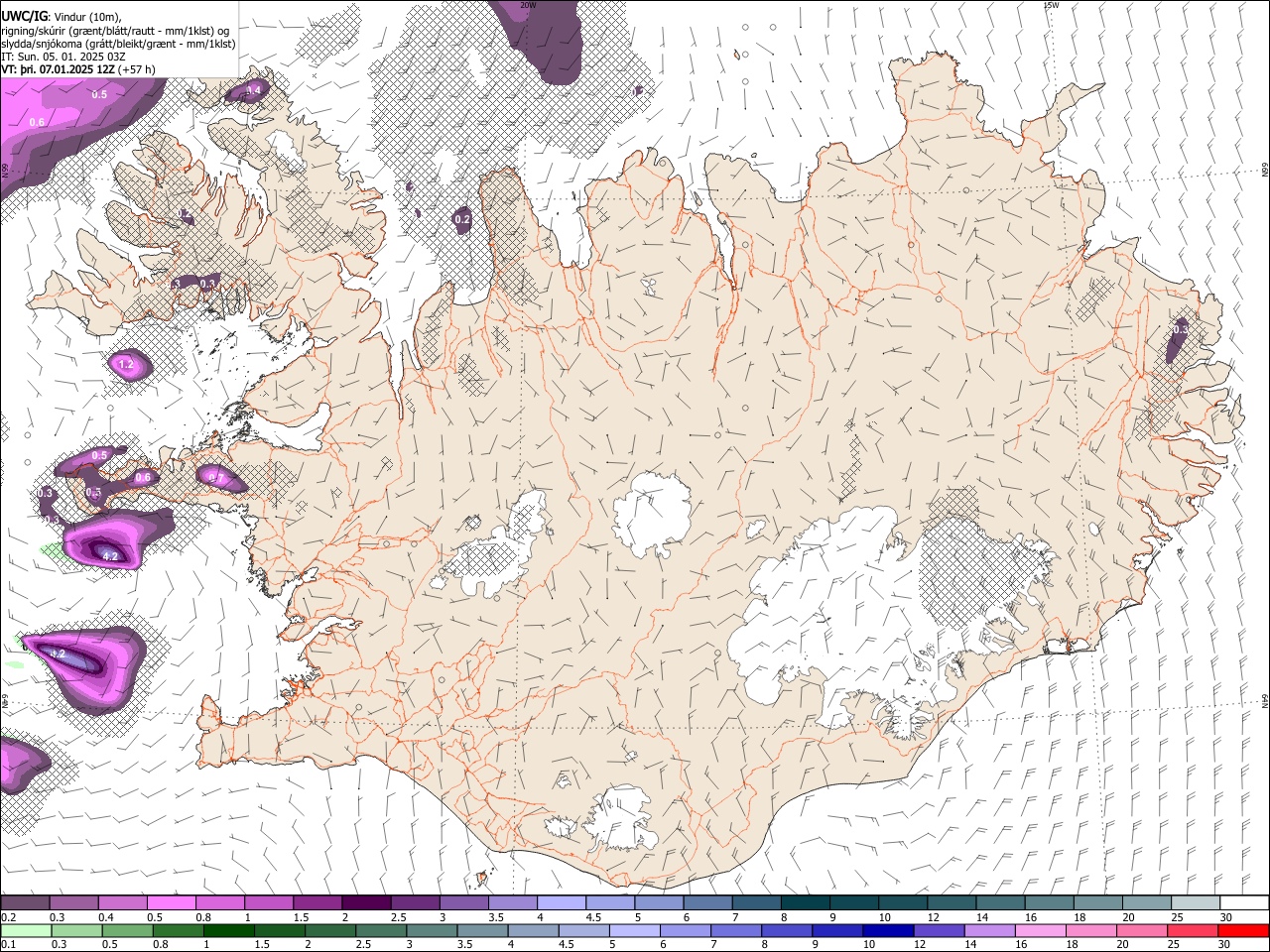Click the Vatnajökull glacier white area
This screenshot has width=1270, height=952.
click(843, 605)
